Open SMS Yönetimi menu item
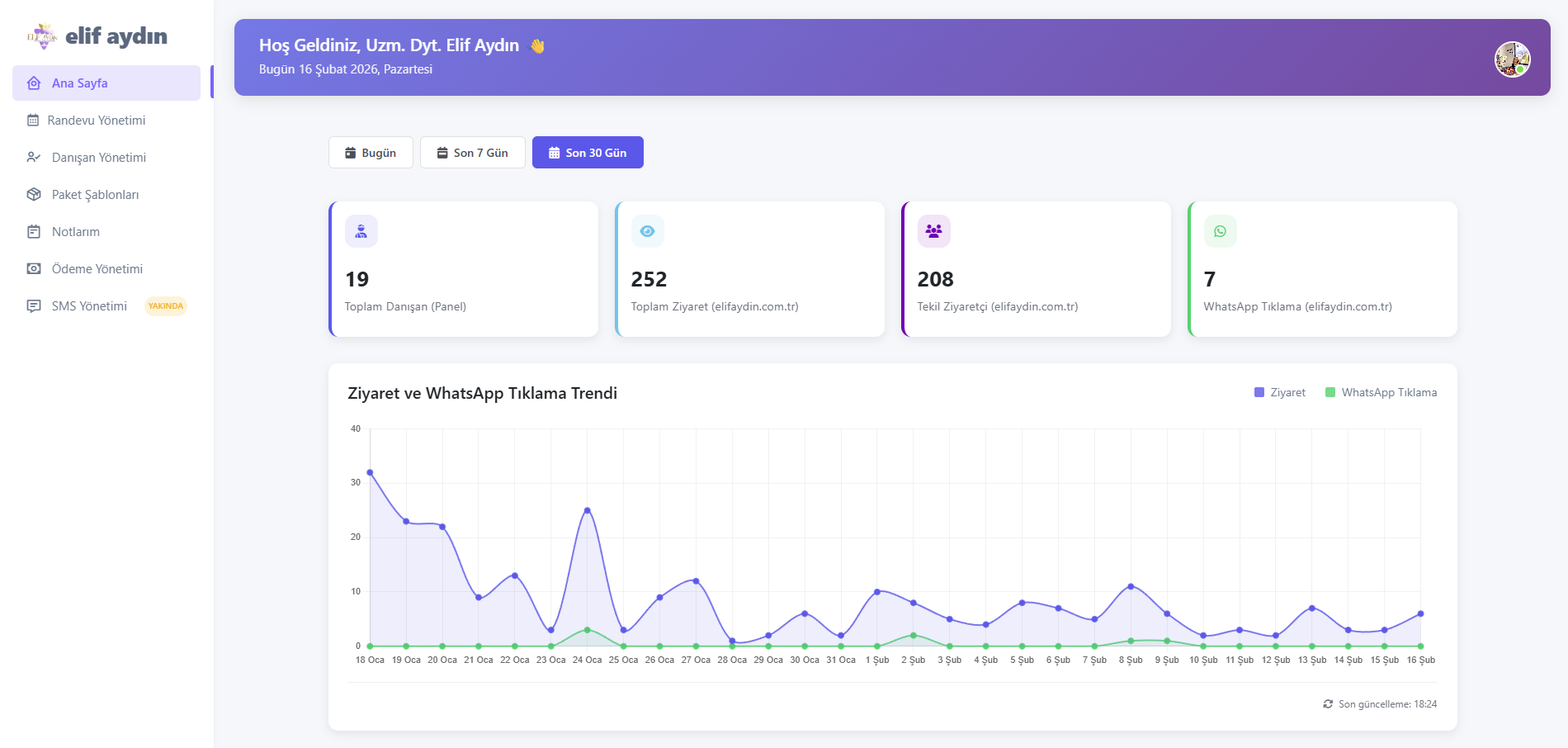Viewport: 1568px width, 748px height. pos(106,306)
